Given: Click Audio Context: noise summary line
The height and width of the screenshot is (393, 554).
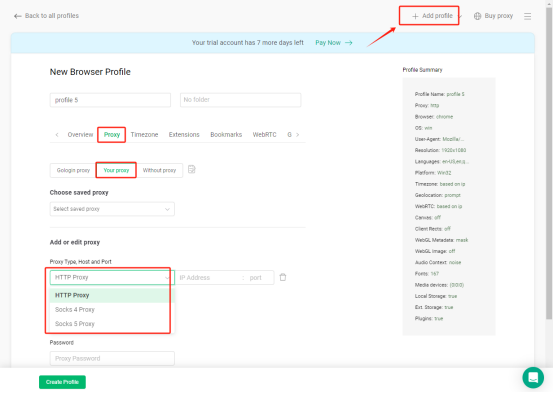Looking at the screenshot, I should (438, 263).
